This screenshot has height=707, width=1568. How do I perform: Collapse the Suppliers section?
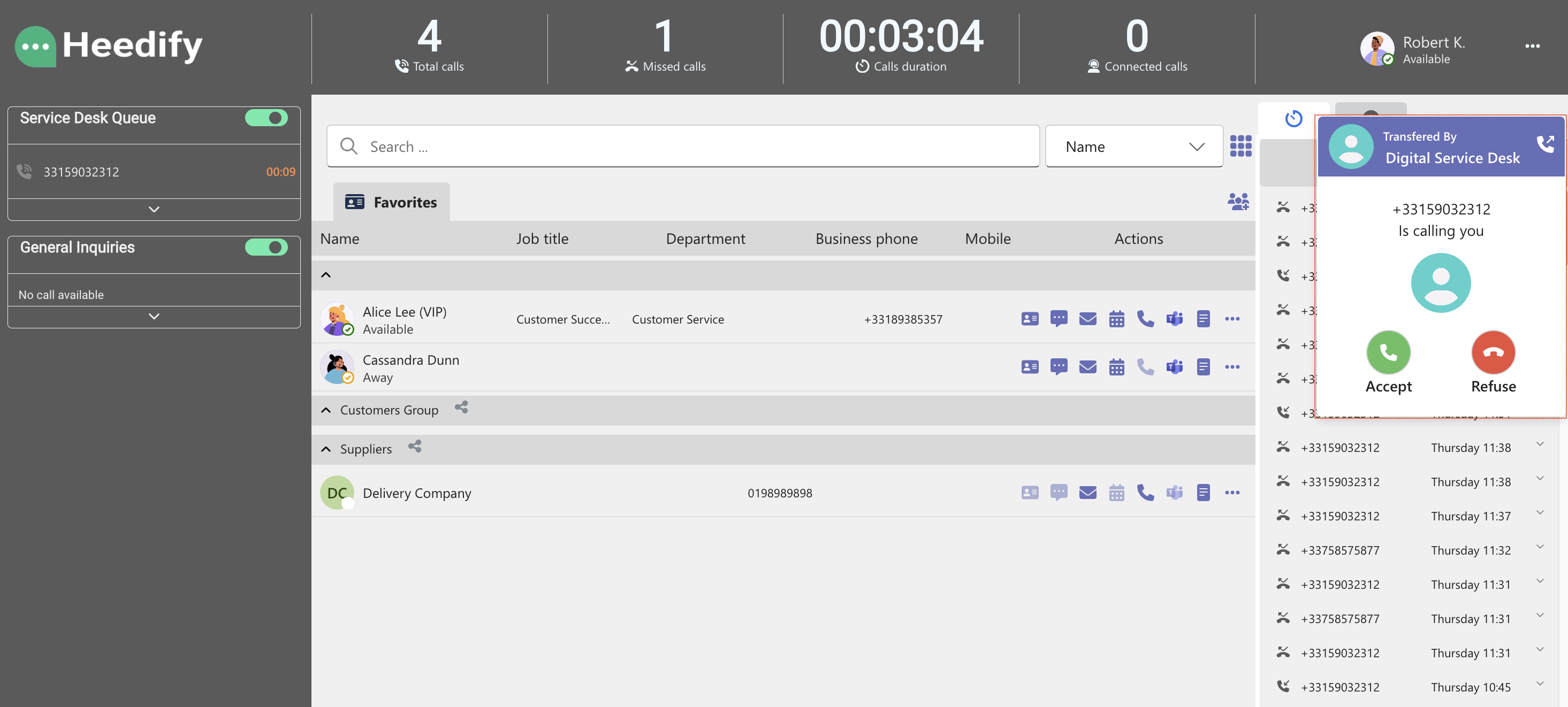click(x=326, y=449)
